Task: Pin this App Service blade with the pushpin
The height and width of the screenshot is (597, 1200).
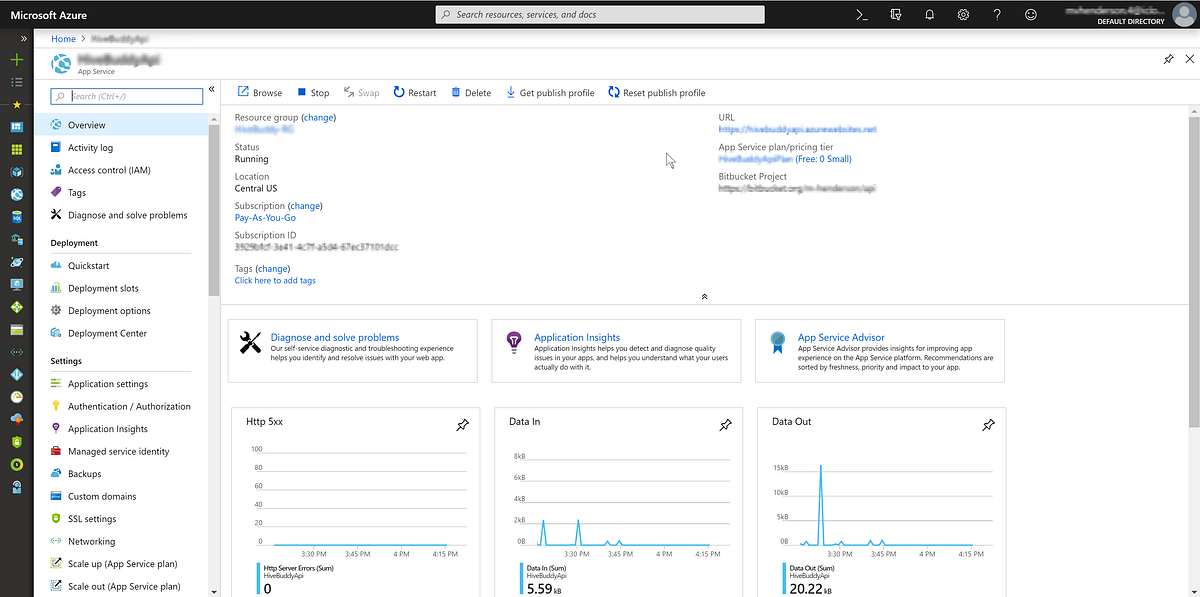Action: pyautogui.click(x=1168, y=59)
